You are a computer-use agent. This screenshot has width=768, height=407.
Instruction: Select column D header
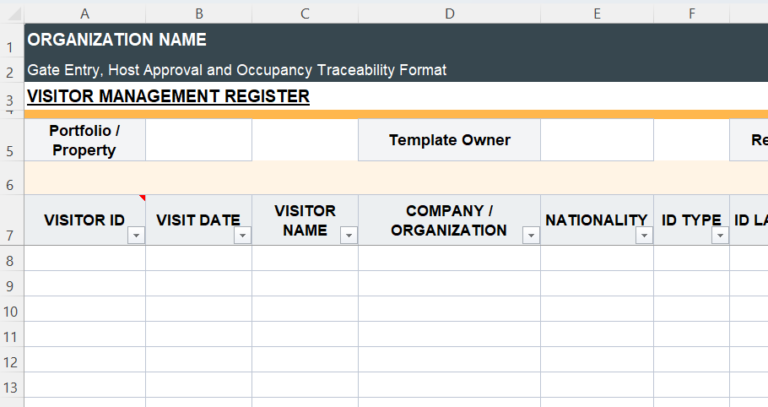tap(450, 14)
